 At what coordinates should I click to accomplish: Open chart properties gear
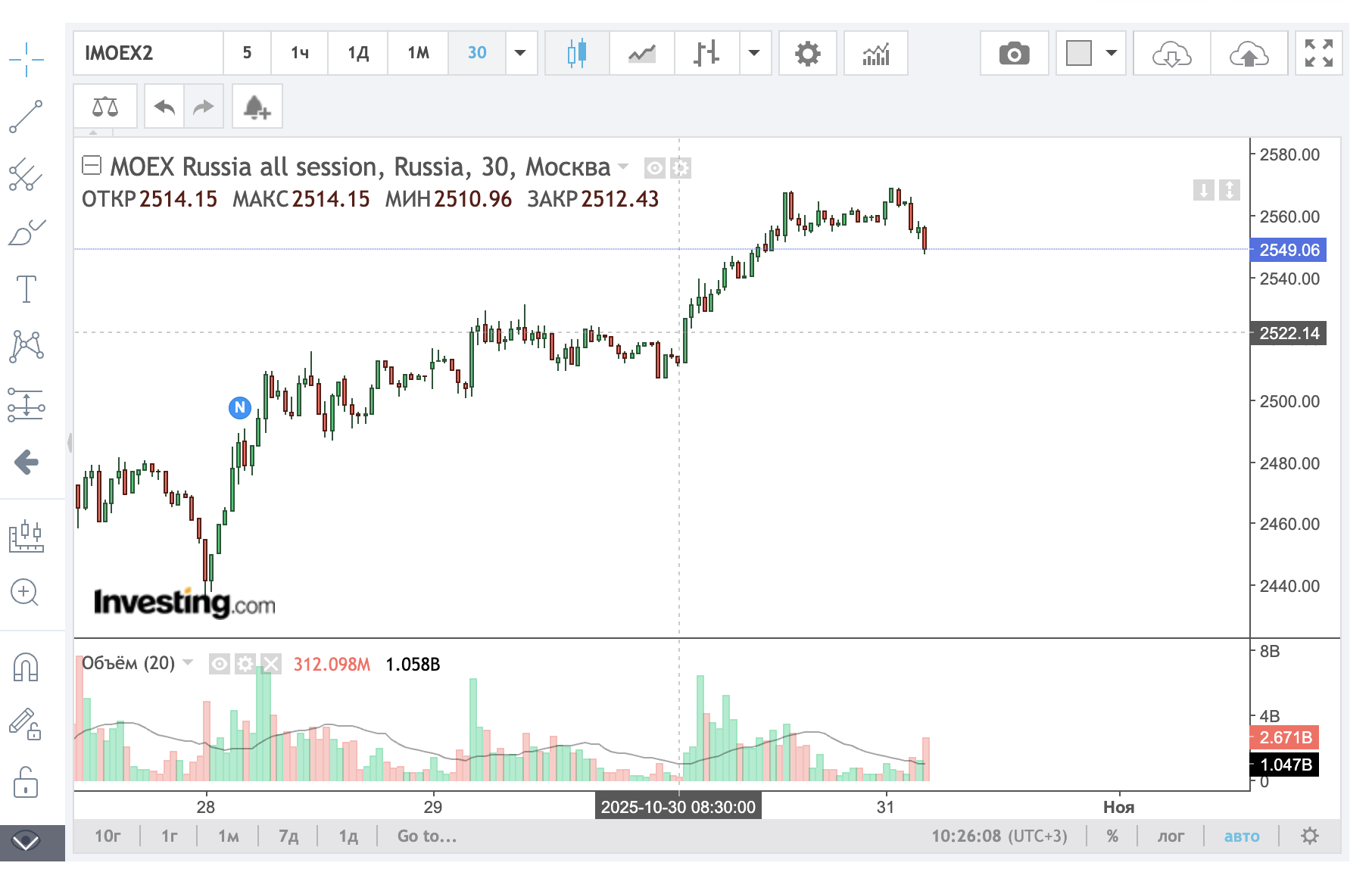point(808,53)
